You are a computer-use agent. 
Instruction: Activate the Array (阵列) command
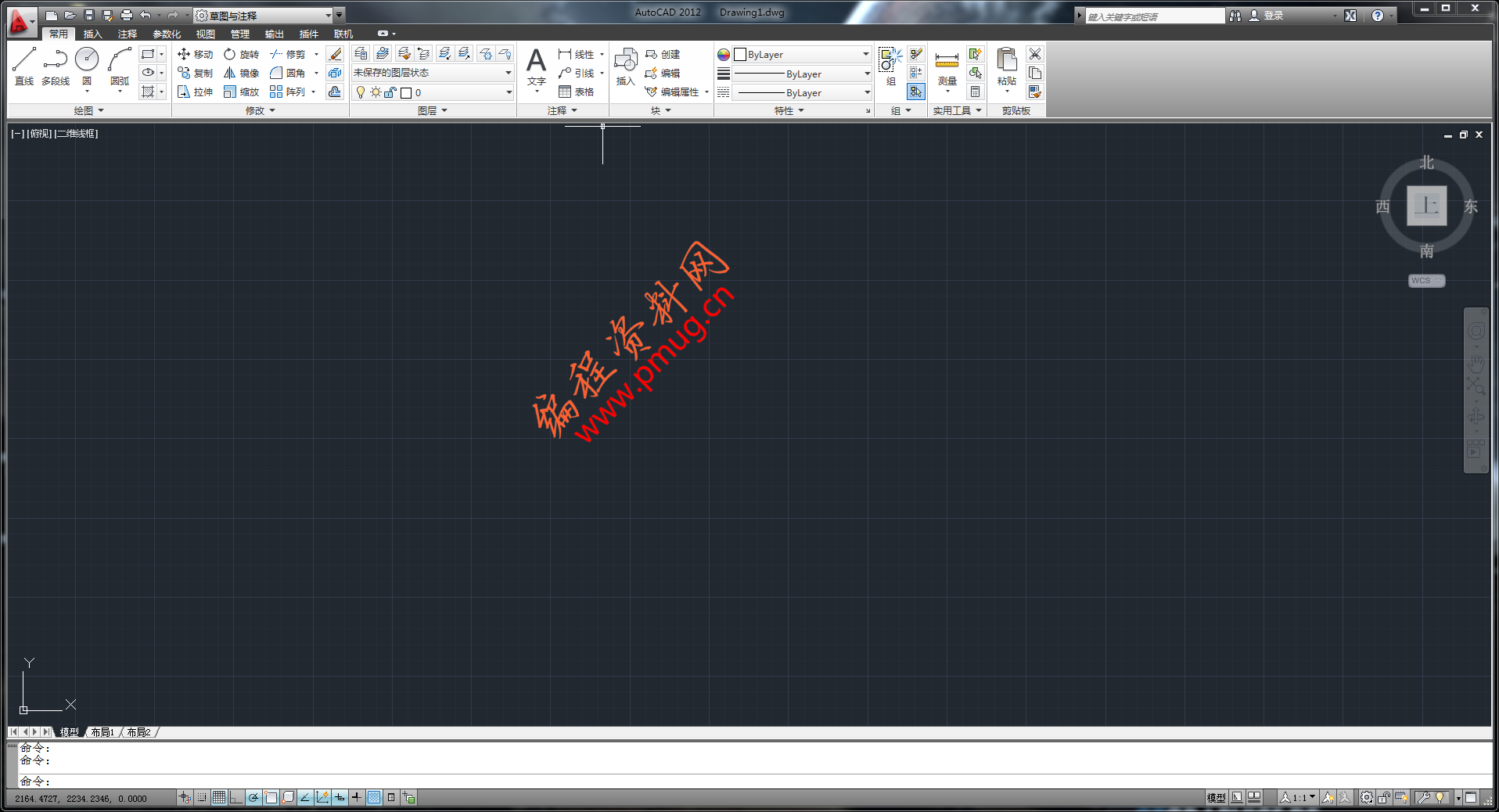(x=287, y=92)
